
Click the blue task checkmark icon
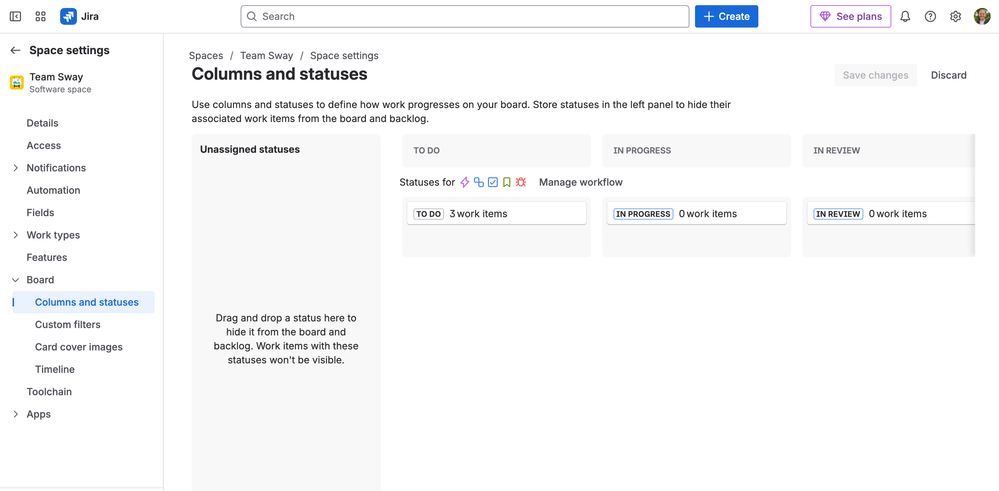coord(493,182)
